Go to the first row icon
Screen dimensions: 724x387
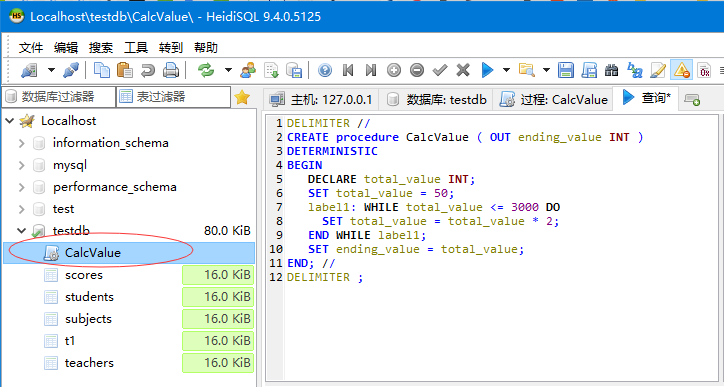click(348, 70)
